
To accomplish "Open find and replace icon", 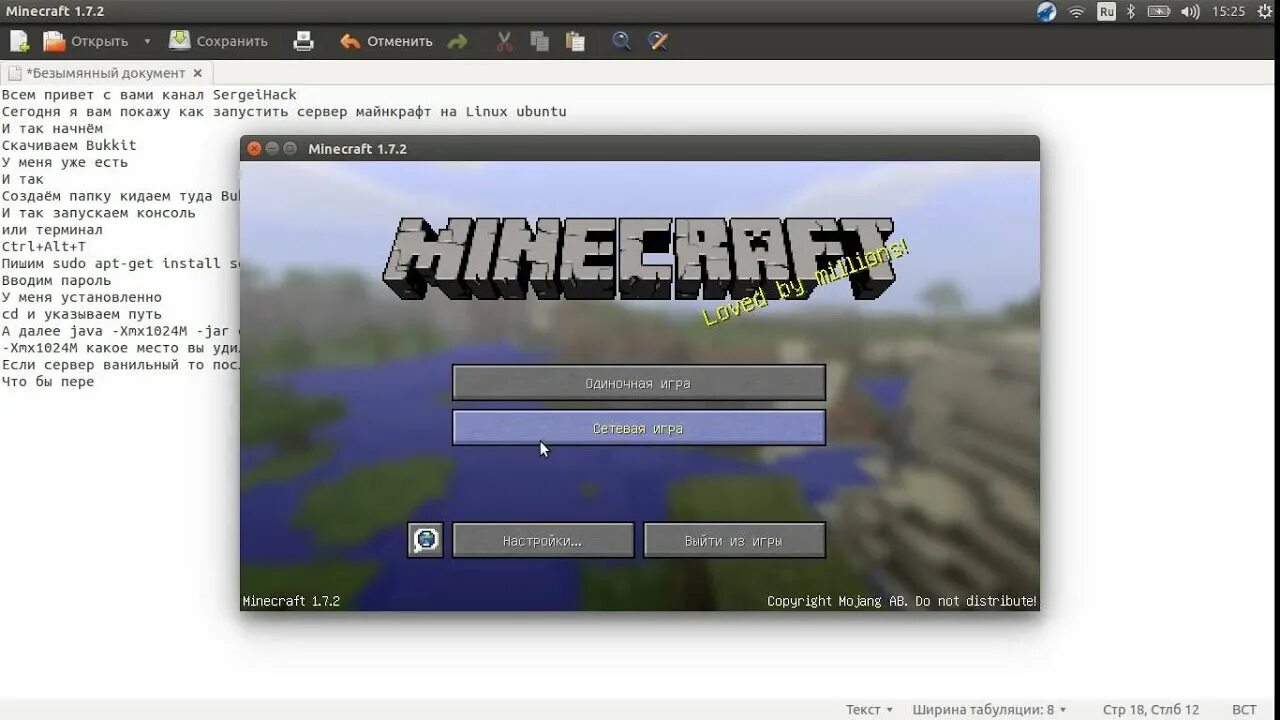I will point(657,41).
